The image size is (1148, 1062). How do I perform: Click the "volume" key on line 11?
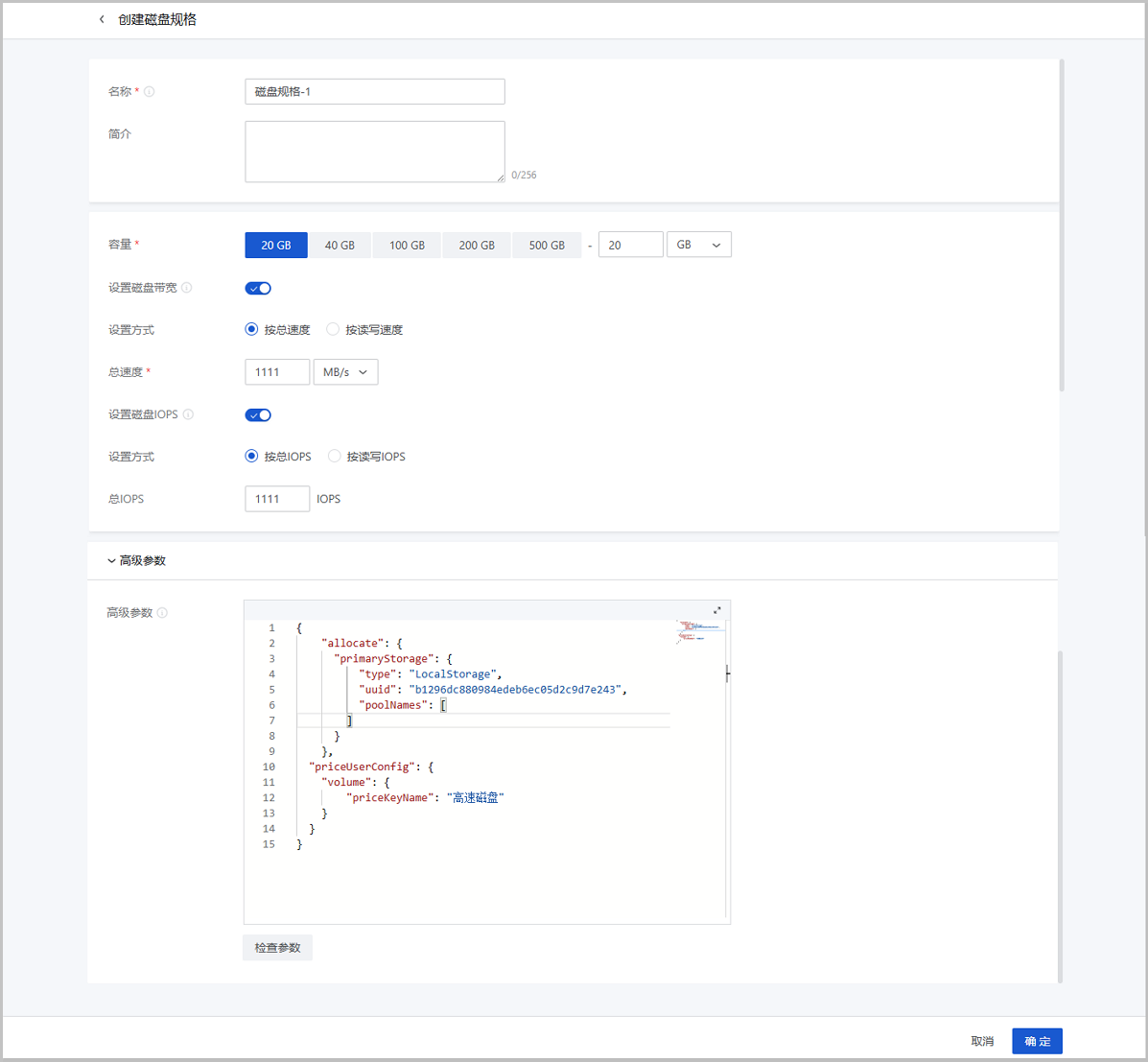pyautogui.click(x=346, y=782)
